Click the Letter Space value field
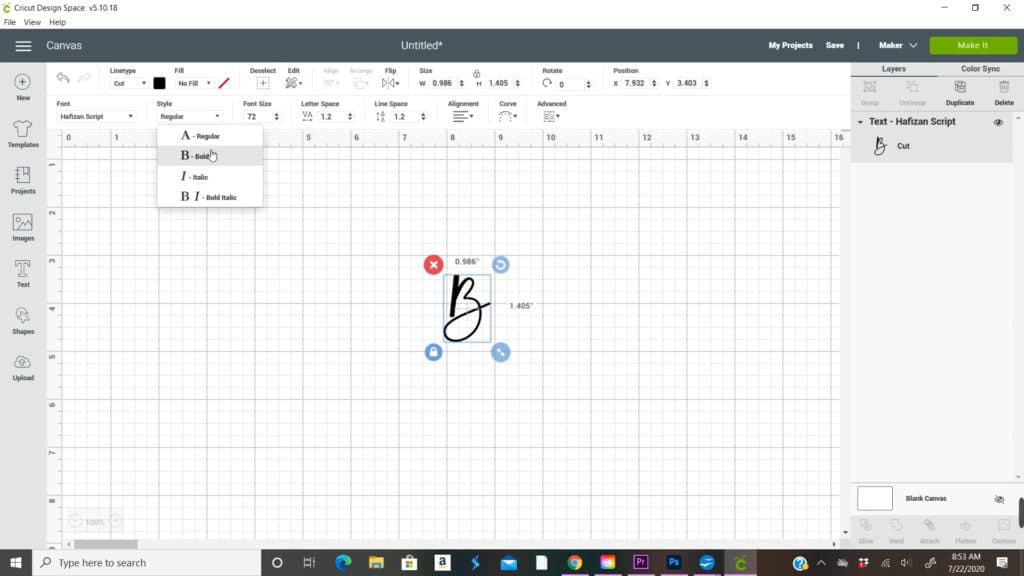Screen dimensions: 1024x576 332,116
